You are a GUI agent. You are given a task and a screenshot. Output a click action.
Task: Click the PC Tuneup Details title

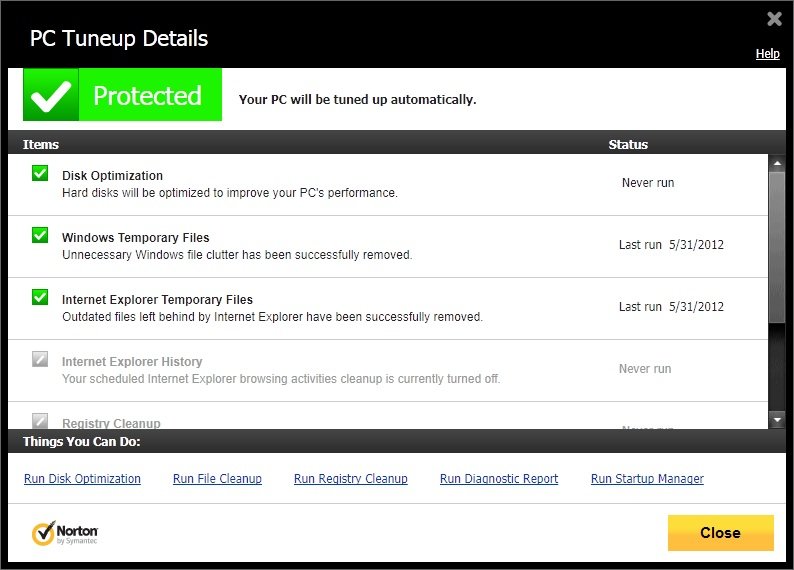pos(119,38)
